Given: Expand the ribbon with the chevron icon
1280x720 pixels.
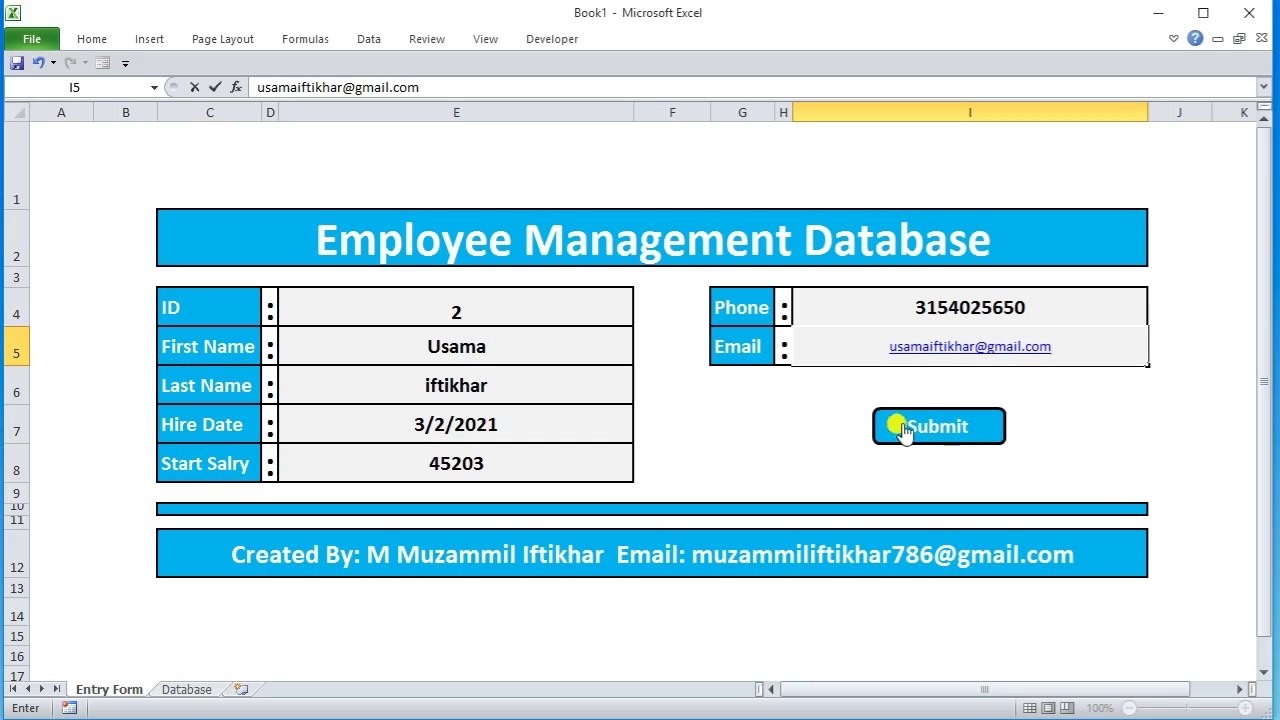Looking at the screenshot, I should pos(1174,39).
